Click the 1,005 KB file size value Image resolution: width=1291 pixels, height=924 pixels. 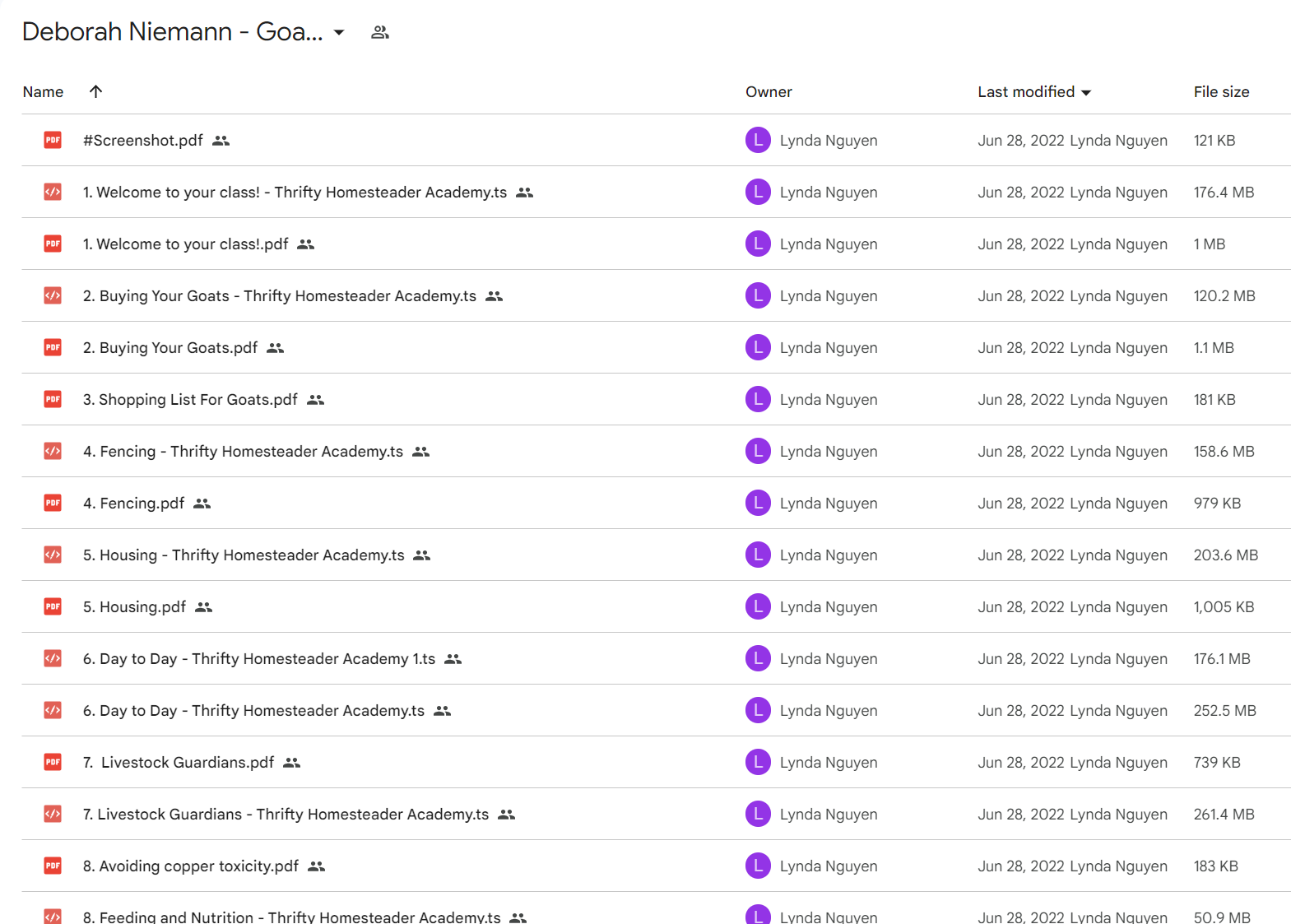coord(1224,607)
